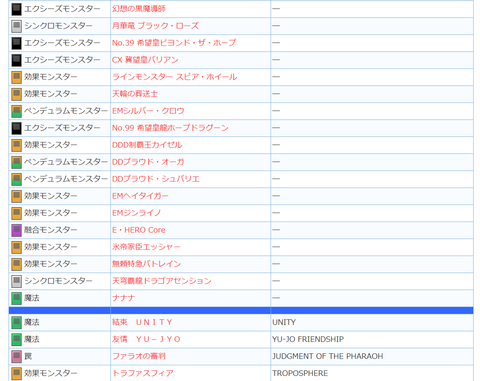Open the E・HERO Core card link
This screenshot has width=480, height=381.
[139, 230]
